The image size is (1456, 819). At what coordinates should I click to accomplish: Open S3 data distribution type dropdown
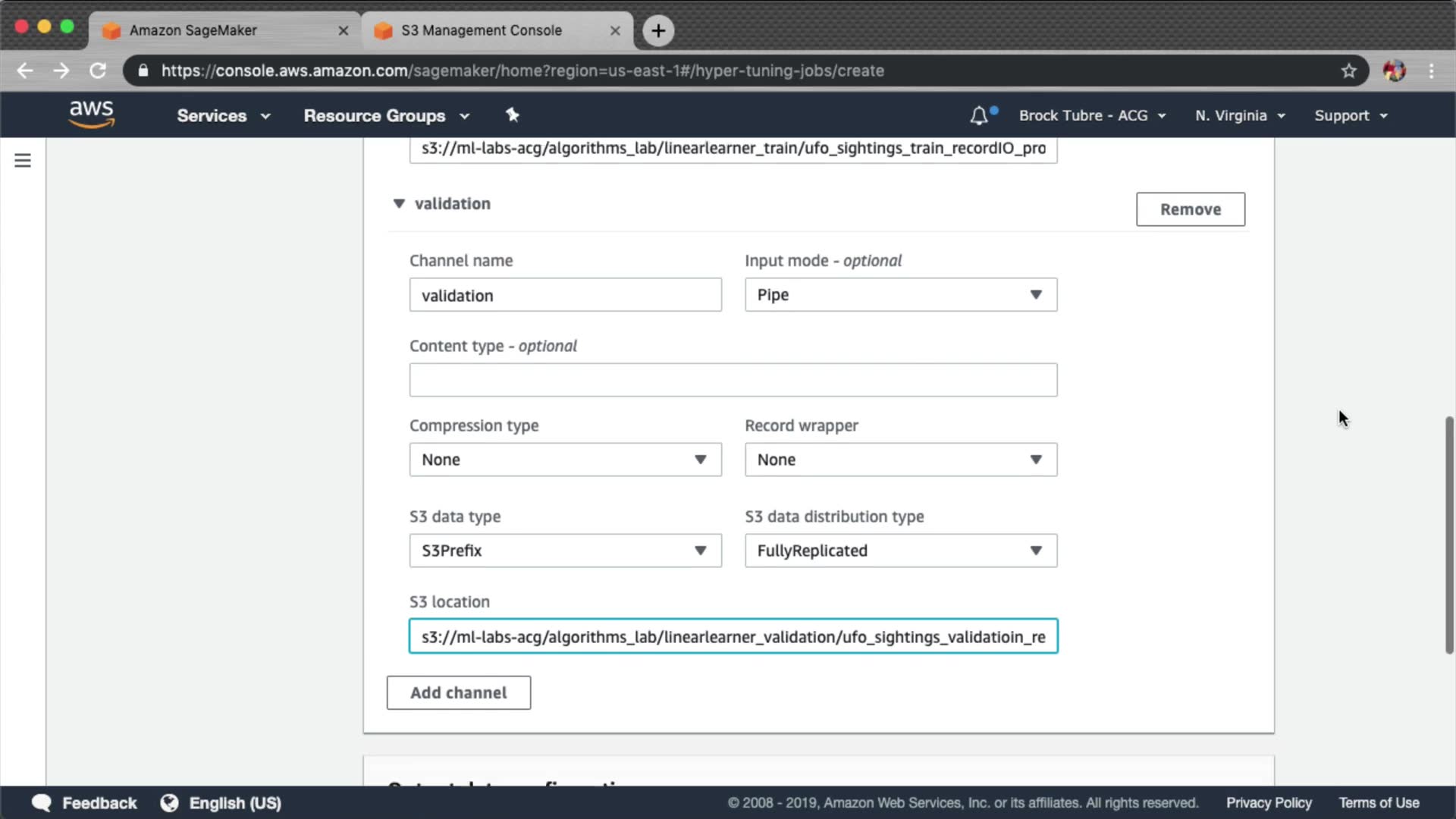900,551
